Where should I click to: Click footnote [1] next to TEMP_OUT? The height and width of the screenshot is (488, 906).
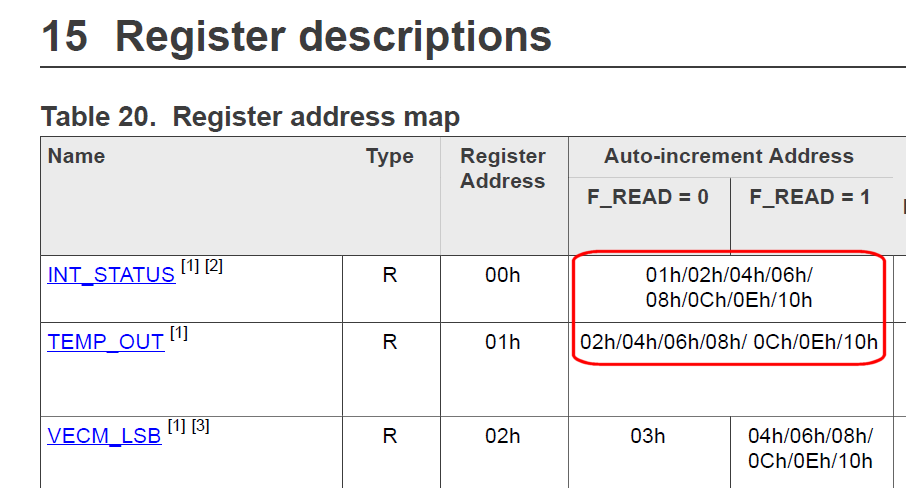[x=179, y=333]
